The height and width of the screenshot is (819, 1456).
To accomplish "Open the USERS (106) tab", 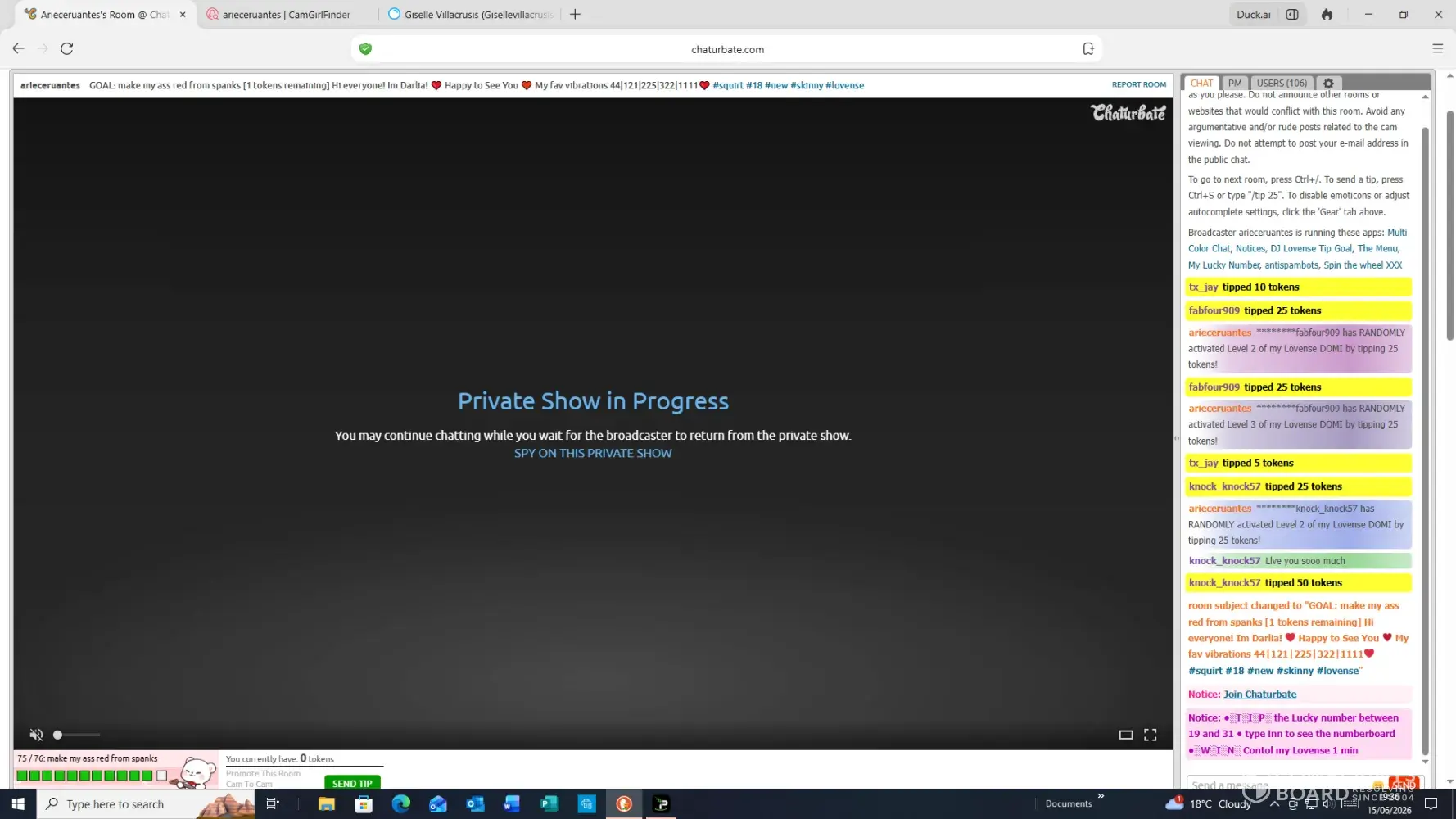I will 1282,83.
